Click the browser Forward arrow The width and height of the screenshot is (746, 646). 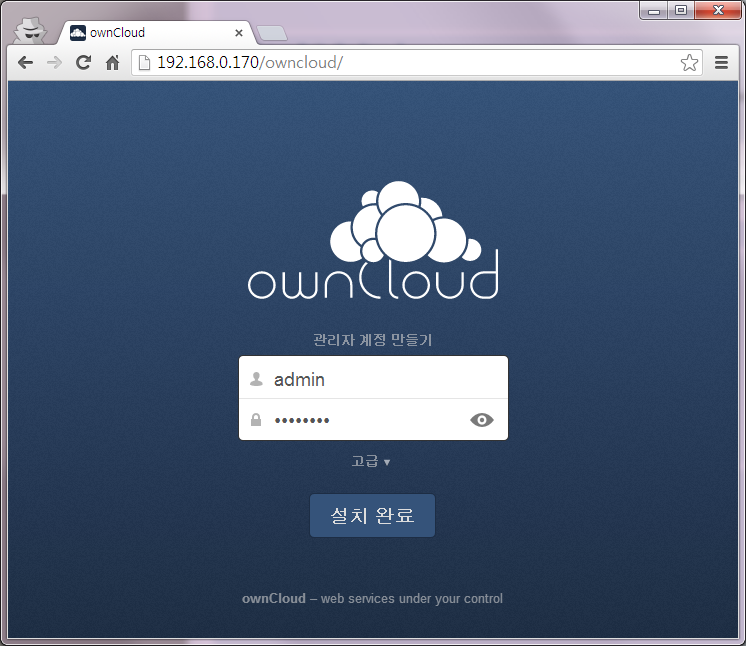[54, 63]
